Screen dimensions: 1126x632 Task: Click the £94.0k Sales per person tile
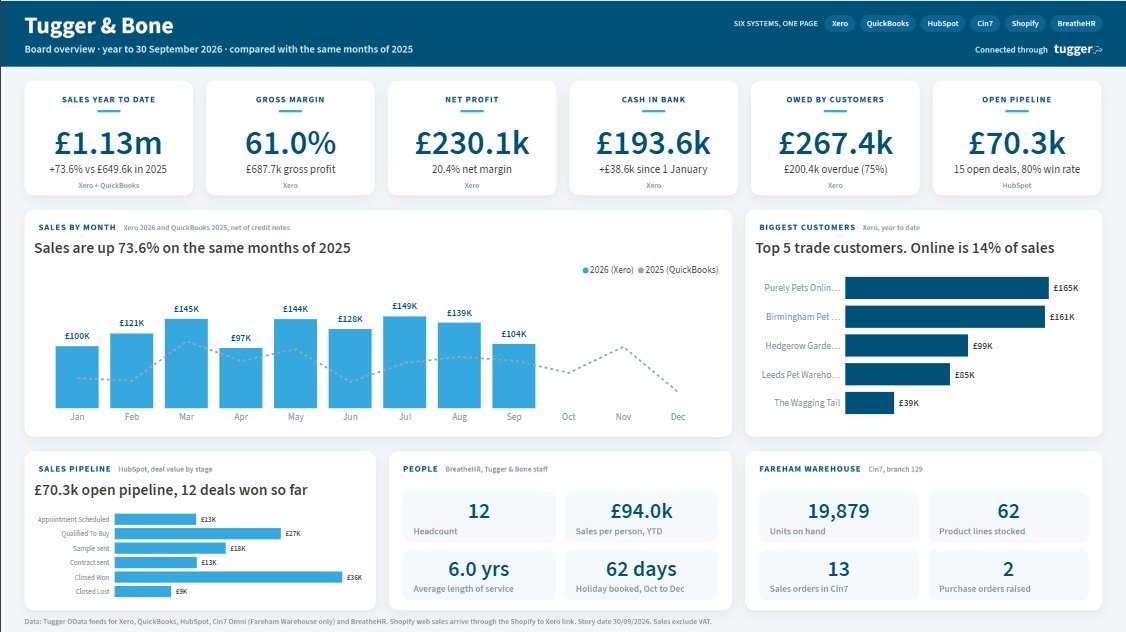641,518
